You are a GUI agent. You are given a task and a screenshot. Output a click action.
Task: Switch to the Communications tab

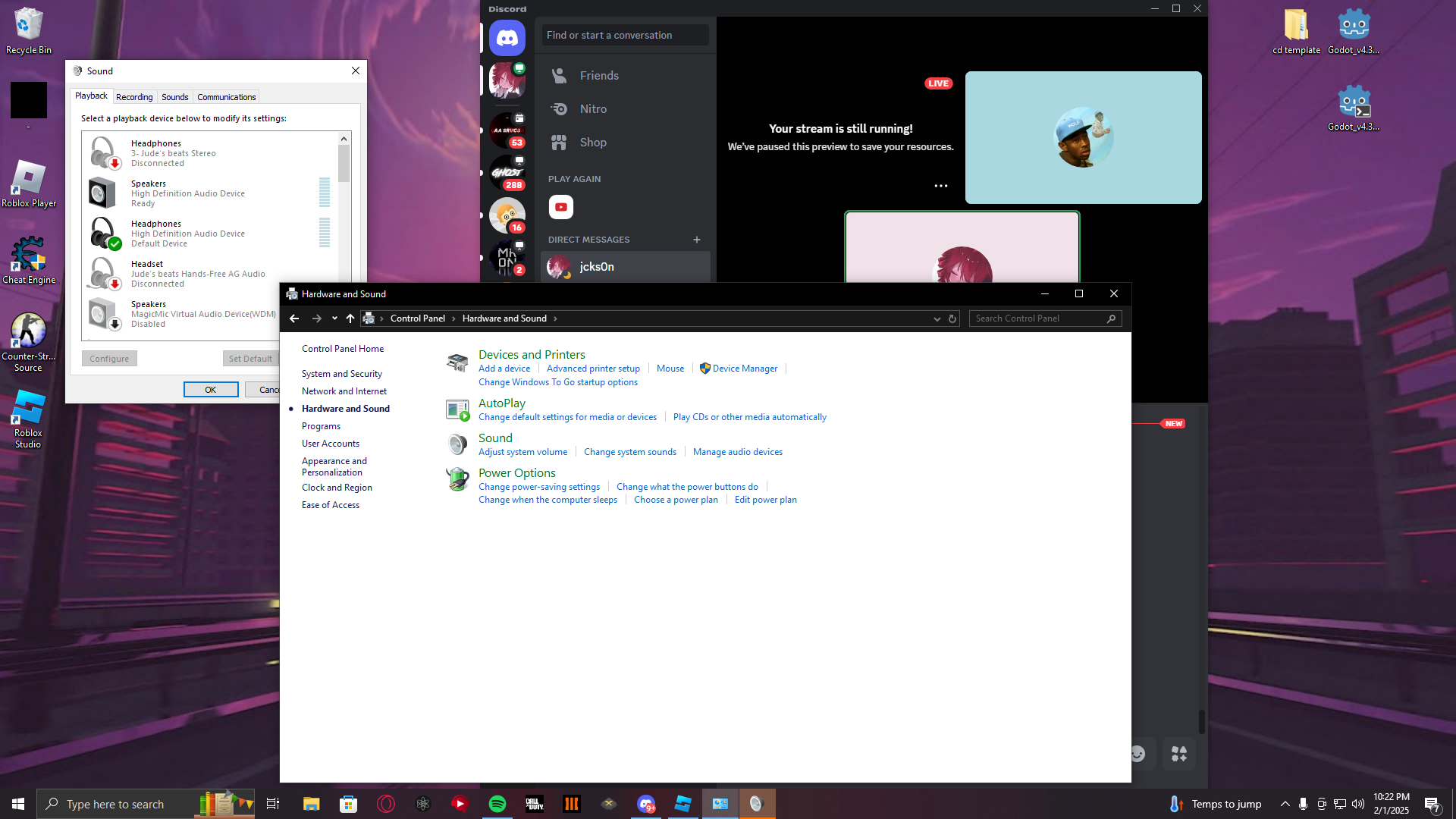coord(226,97)
